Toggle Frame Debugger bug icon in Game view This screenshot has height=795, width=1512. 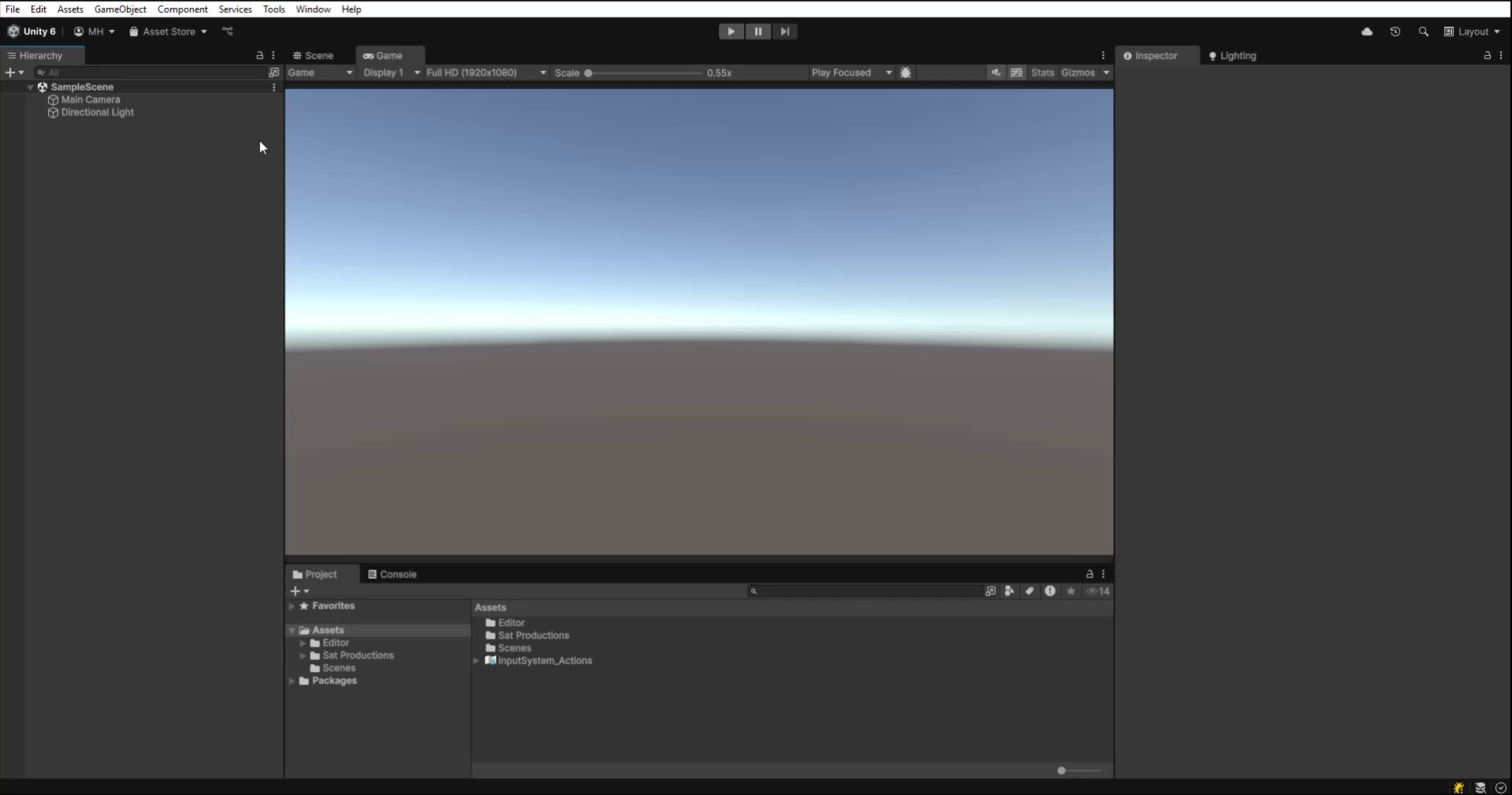point(906,73)
